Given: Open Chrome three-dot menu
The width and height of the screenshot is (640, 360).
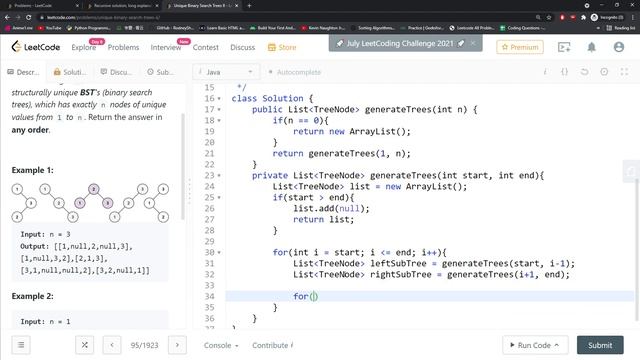Looking at the screenshot, I should pyautogui.click(x=633, y=17).
